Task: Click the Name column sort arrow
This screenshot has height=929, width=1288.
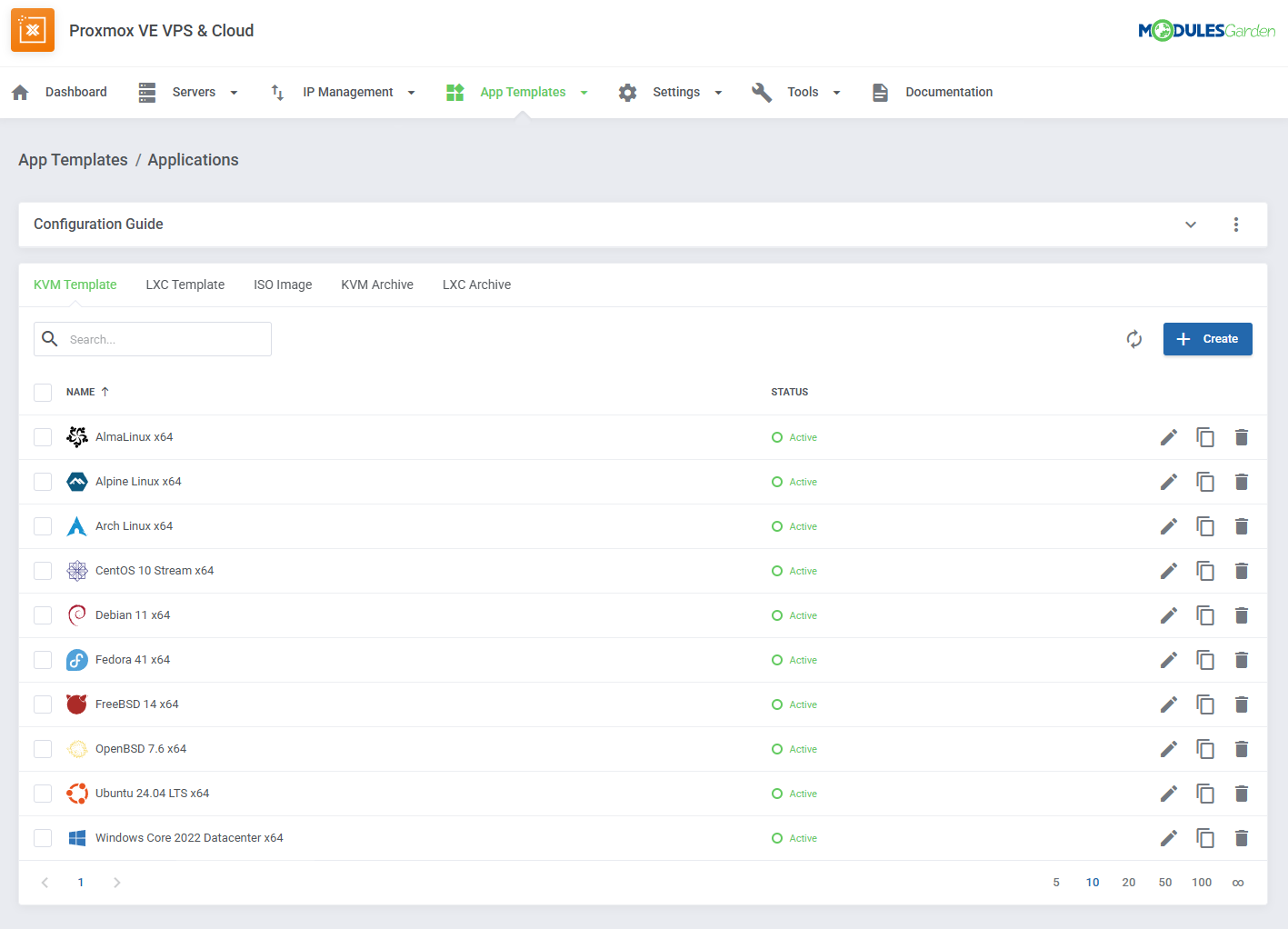Action: [103, 392]
